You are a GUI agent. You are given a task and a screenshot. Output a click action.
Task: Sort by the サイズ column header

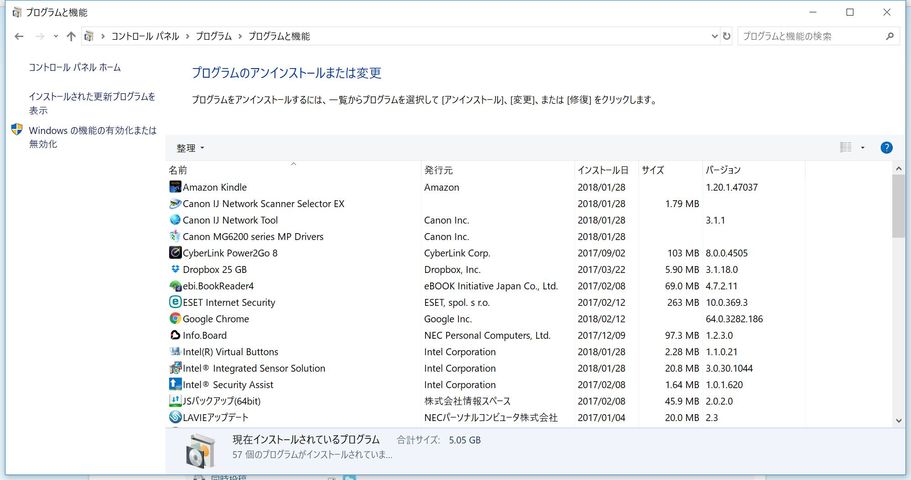pos(670,170)
